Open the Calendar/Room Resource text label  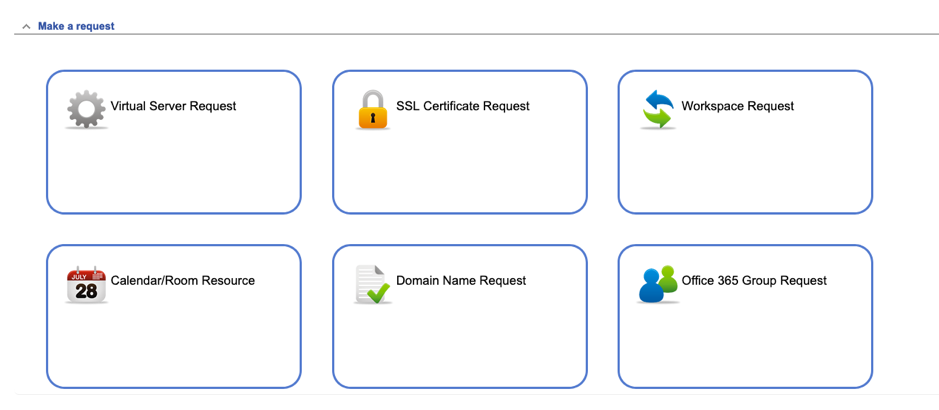click(x=182, y=281)
